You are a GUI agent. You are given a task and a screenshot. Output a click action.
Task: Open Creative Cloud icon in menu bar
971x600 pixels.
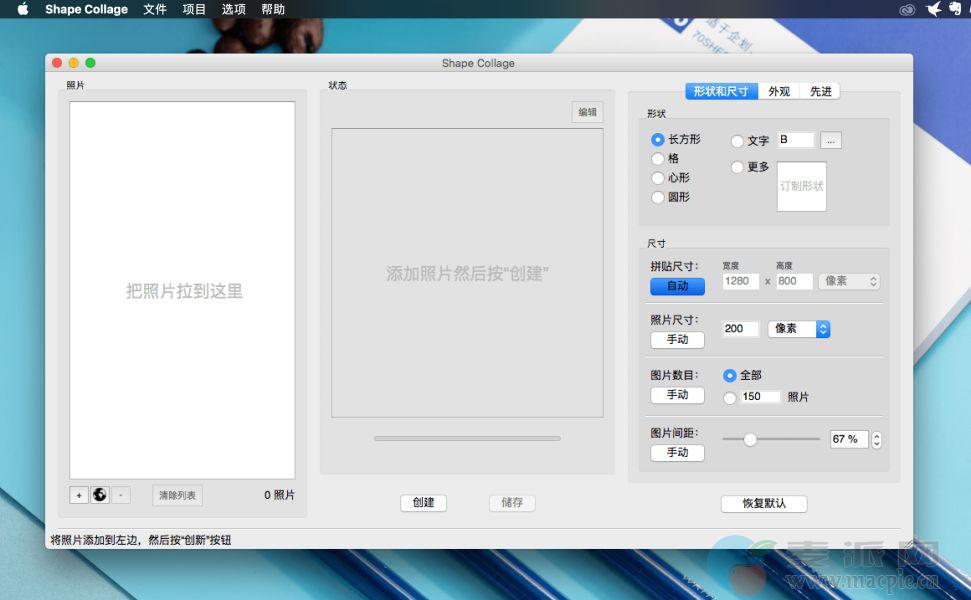907,9
